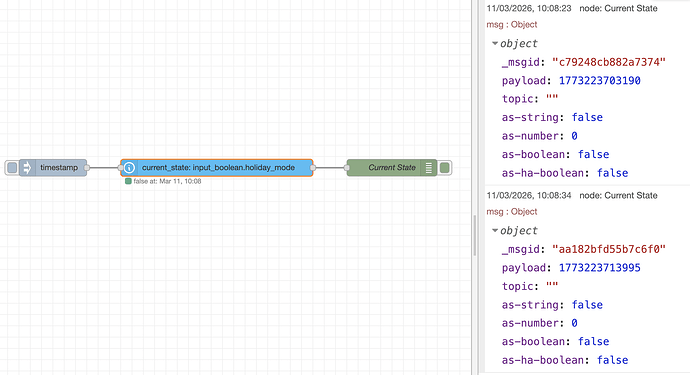The height and width of the screenshot is (375, 690).
Task: Click _msgid value "c79248cb882a7374"
Action: [x=609, y=62]
